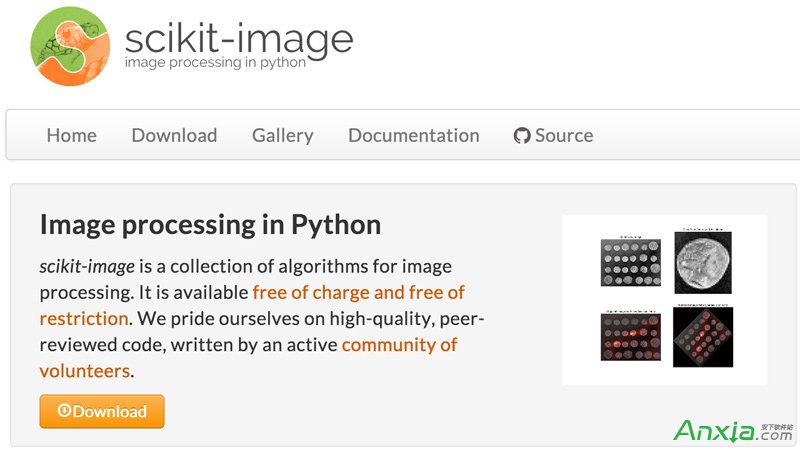
Task: Click the 'image processing in python' tagline
Action: [x=215, y=62]
